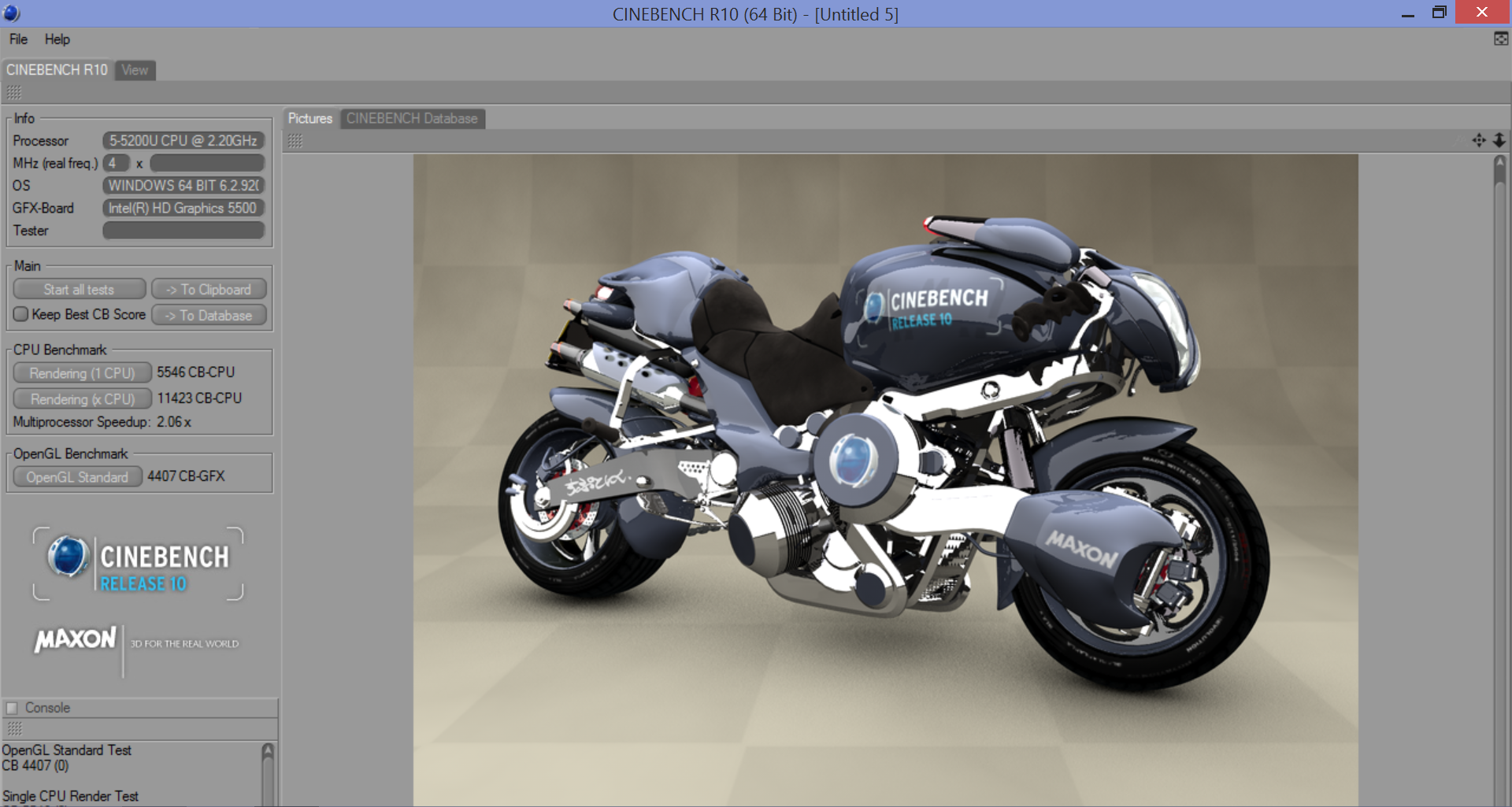1512x807 pixels.
Task: Select the Pictures tab
Action: (x=310, y=119)
